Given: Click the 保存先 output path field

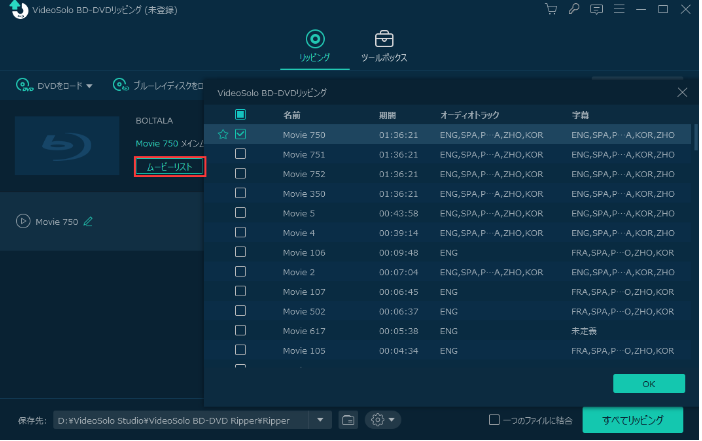Looking at the screenshot, I should [181, 420].
